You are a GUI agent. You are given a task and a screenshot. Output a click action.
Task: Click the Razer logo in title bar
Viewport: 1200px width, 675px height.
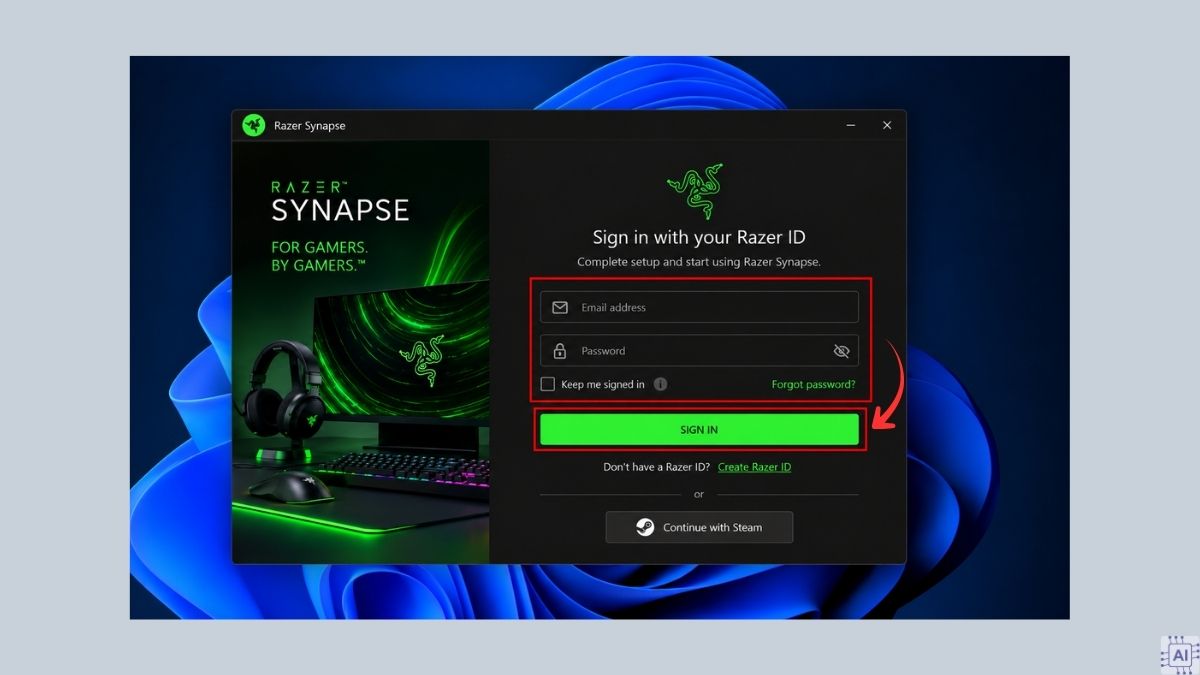[x=254, y=125]
